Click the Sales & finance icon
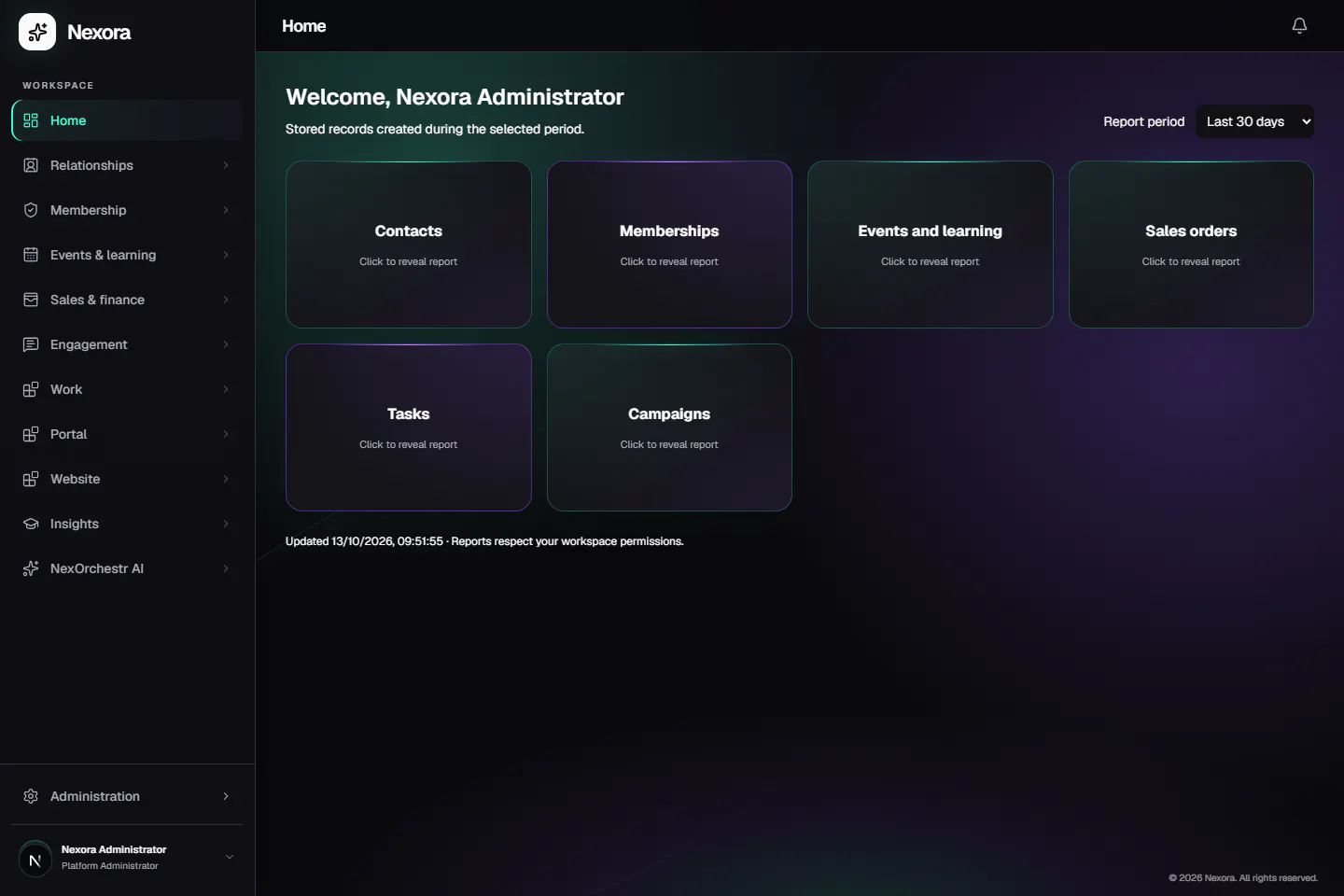Viewport: 1344px width, 896px height. (31, 300)
